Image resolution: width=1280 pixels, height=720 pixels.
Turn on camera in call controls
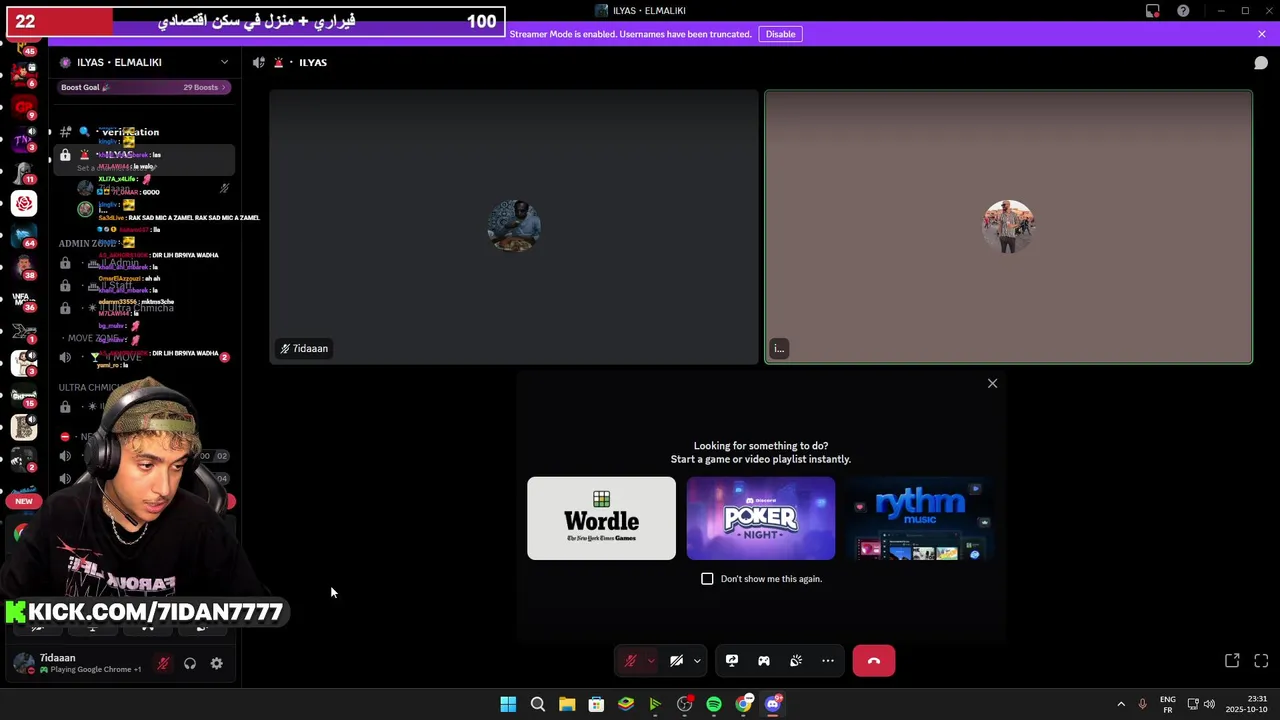[x=676, y=661]
